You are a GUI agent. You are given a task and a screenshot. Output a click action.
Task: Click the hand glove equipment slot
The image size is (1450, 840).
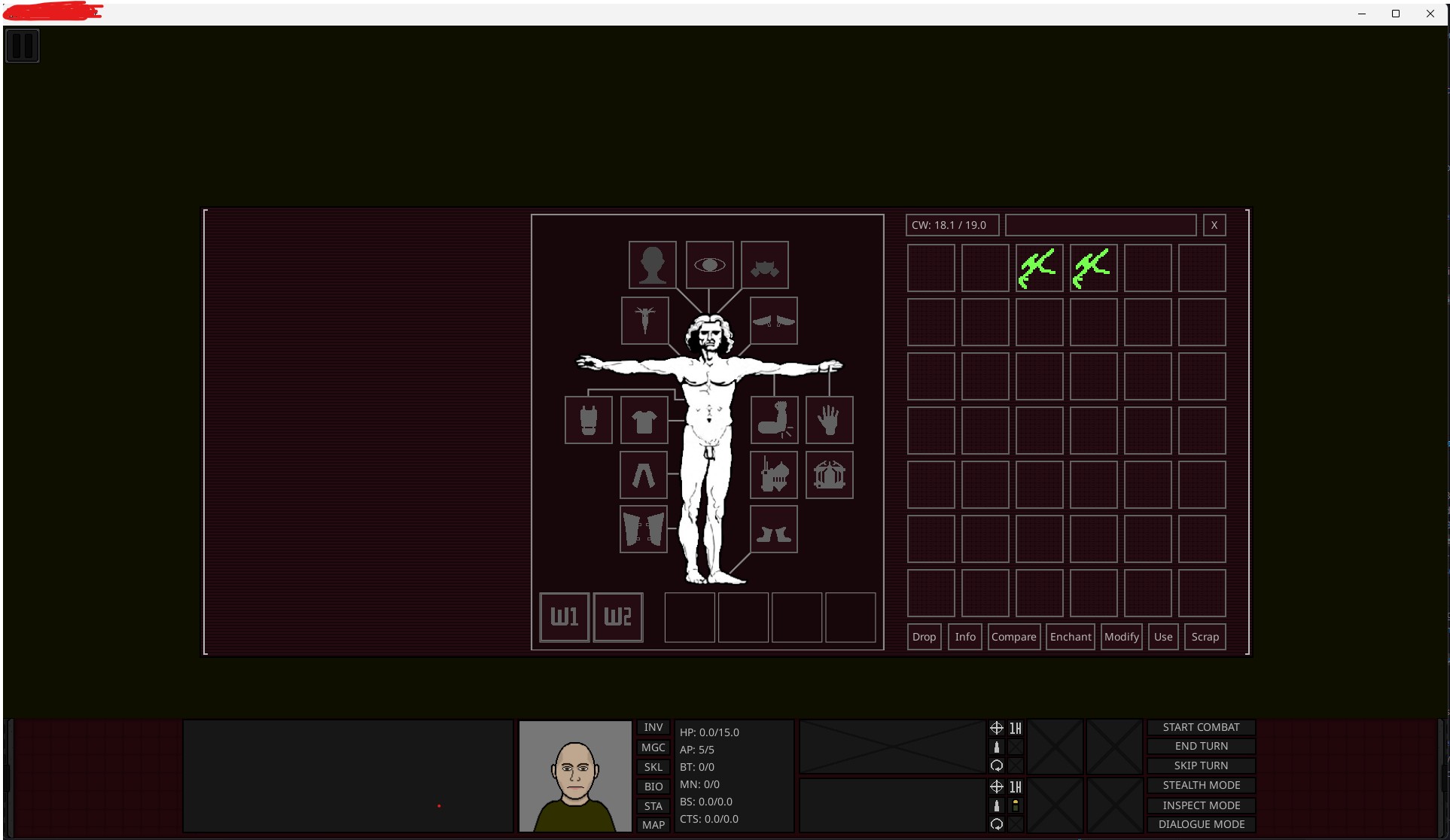(829, 420)
